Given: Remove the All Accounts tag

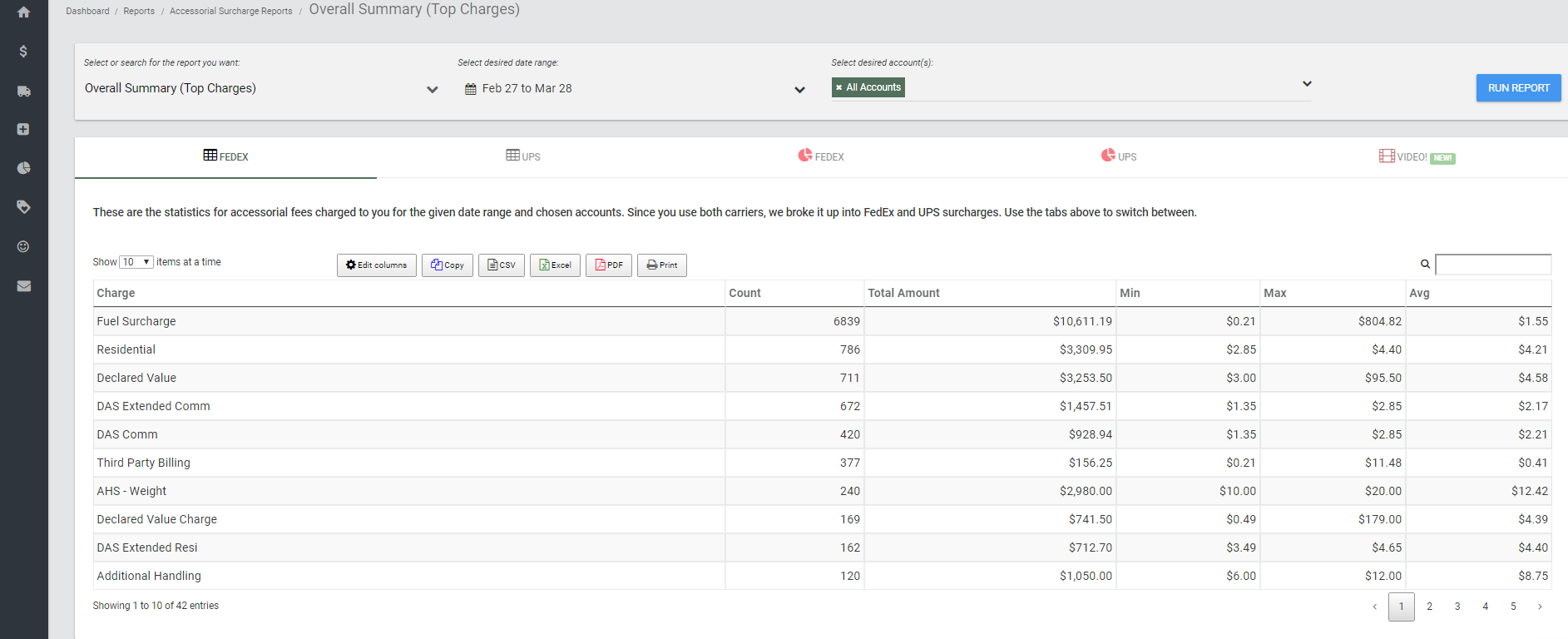Looking at the screenshot, I should [x=838, y=87].
